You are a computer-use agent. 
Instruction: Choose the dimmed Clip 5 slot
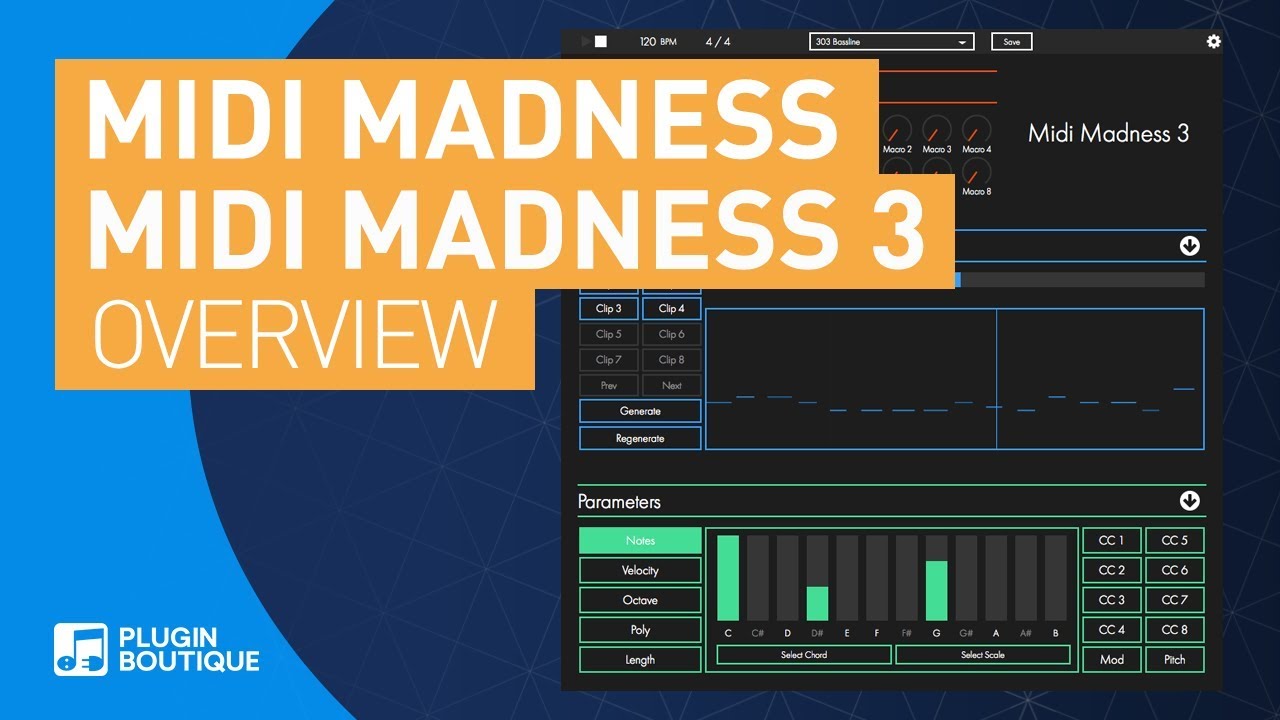609,334
